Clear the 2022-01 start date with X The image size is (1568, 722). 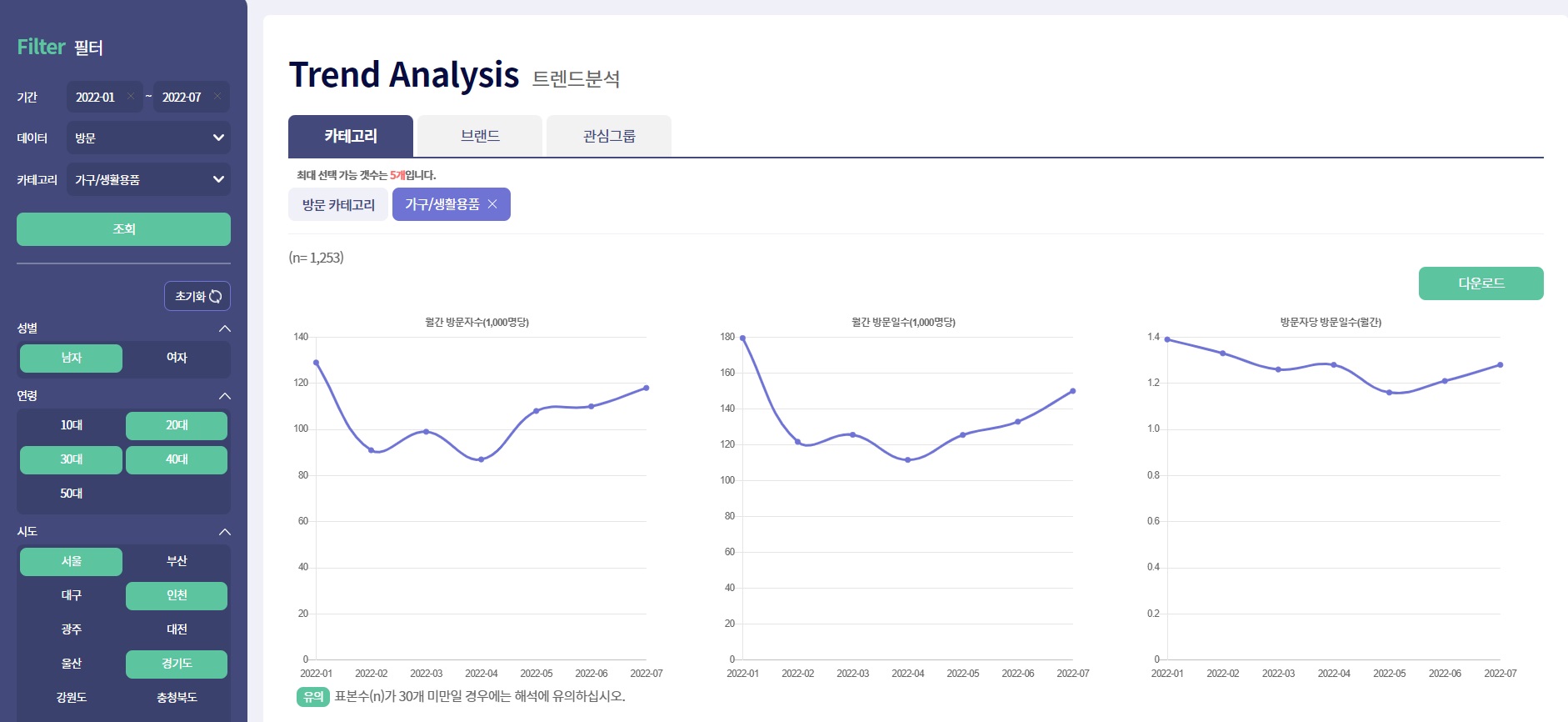coord(131,97)
